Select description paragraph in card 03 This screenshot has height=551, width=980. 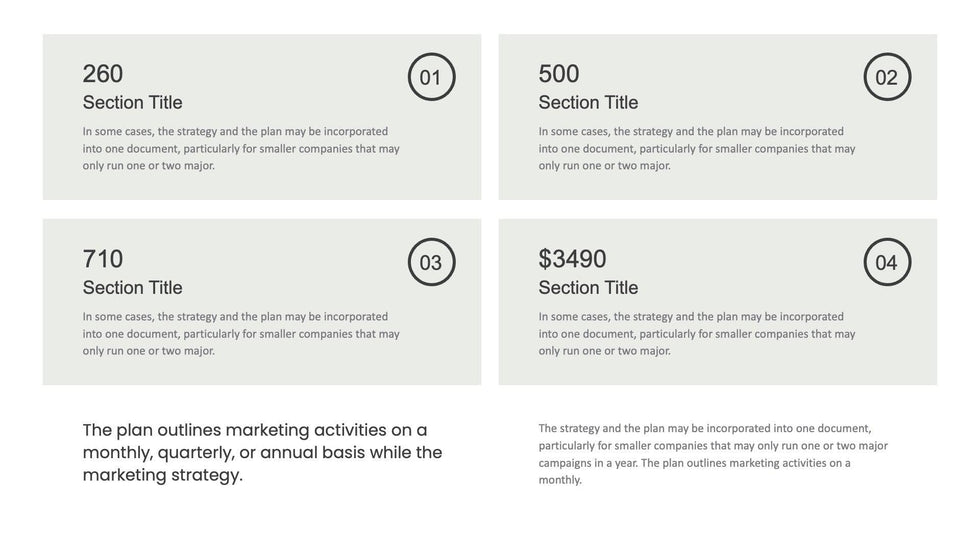pos(240,334)
